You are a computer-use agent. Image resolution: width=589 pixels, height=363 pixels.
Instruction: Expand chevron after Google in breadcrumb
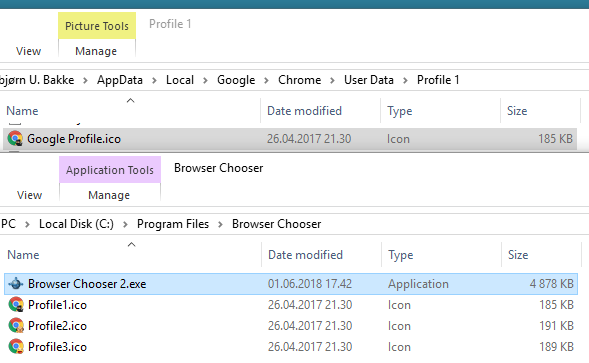click(x=266, y=80)
